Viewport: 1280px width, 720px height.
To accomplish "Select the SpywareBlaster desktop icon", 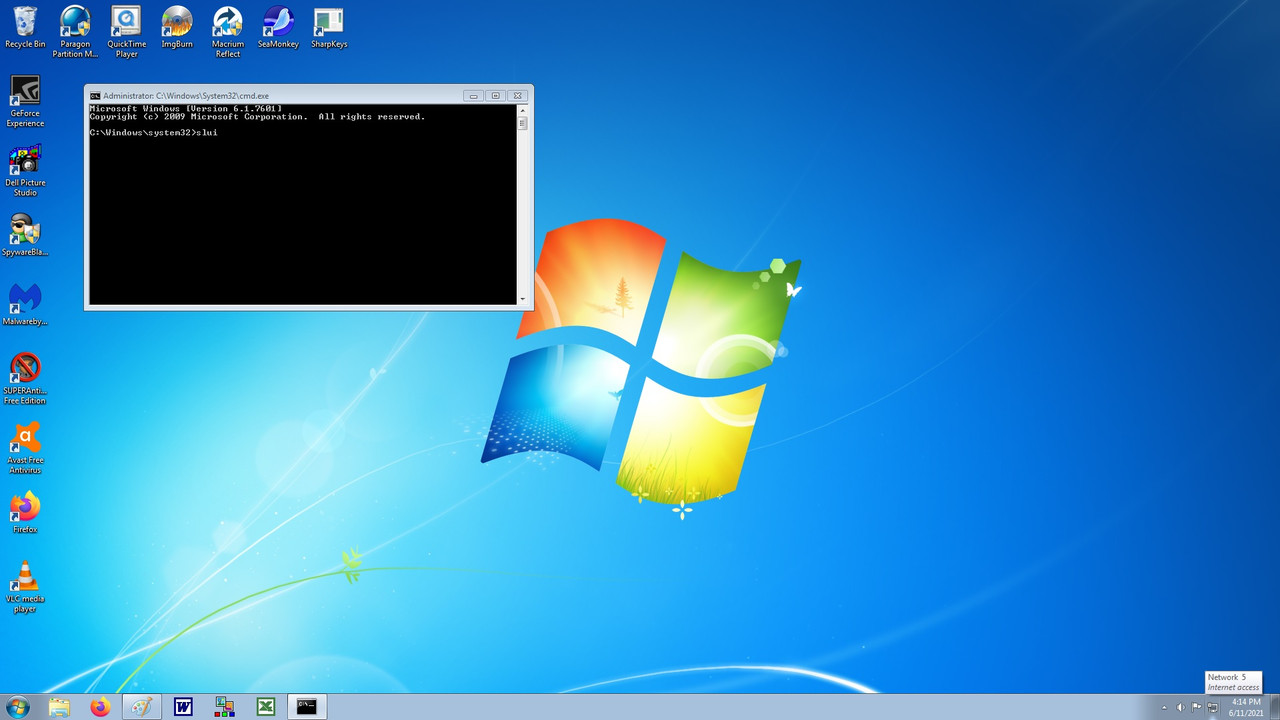I will tap(25, 236).
